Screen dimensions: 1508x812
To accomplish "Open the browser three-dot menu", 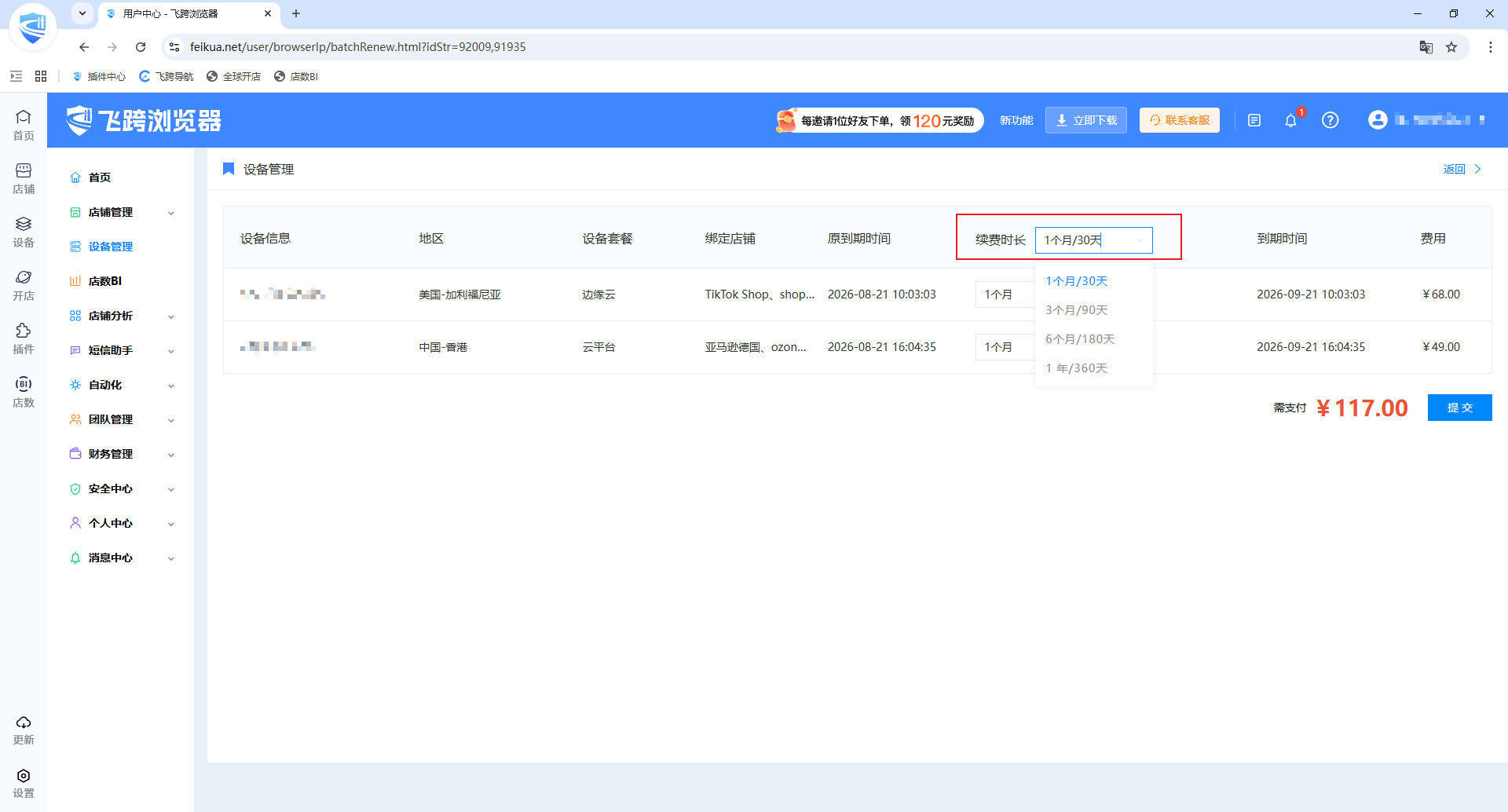I will coord(1491,47).
